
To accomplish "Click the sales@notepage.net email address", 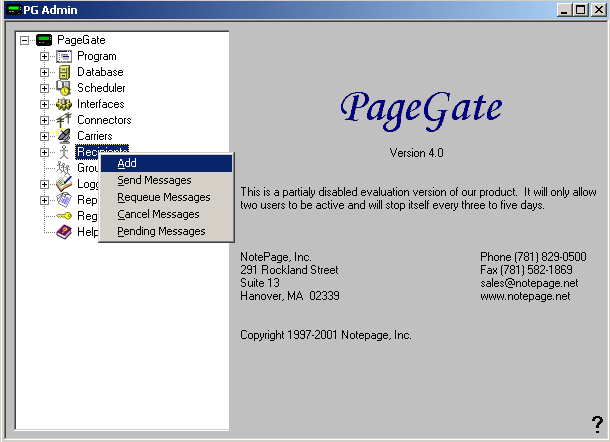I will coord(529,283).
